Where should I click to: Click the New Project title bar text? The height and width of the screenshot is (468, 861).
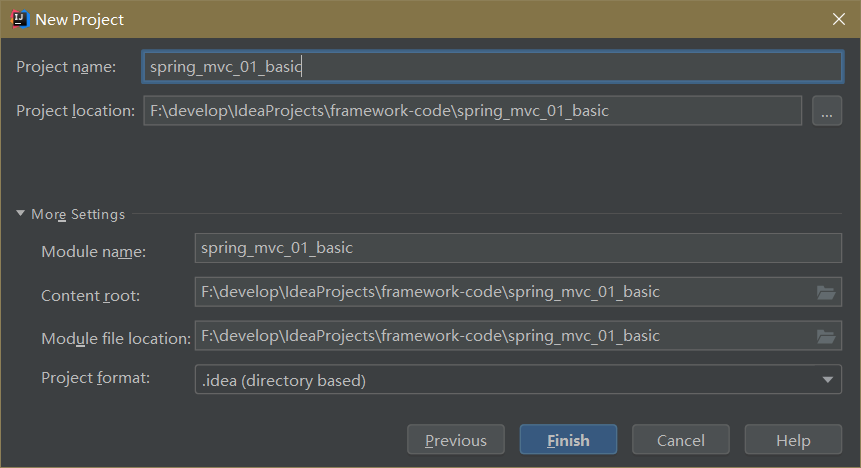click(x=80, y=19)
